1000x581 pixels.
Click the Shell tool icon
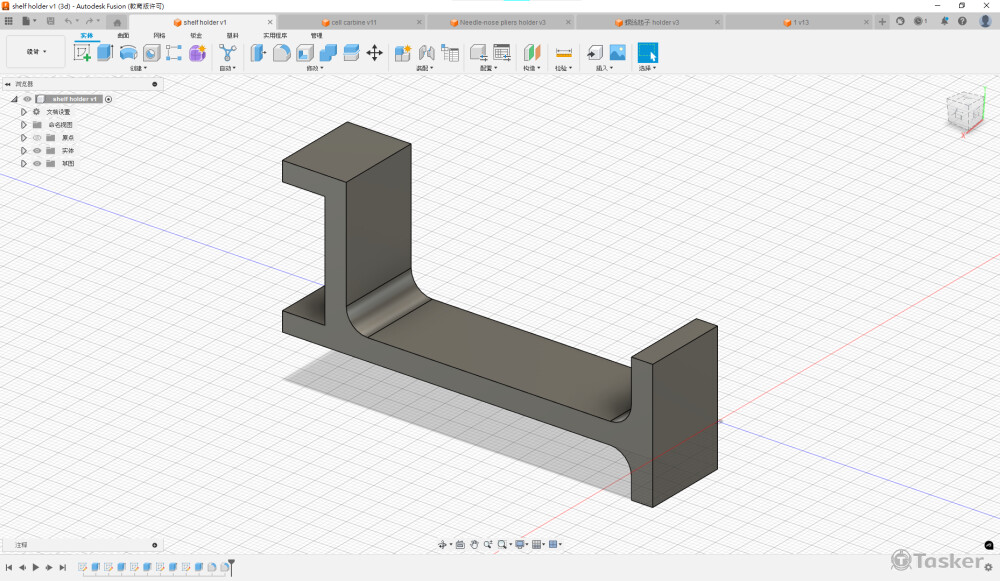305,53
